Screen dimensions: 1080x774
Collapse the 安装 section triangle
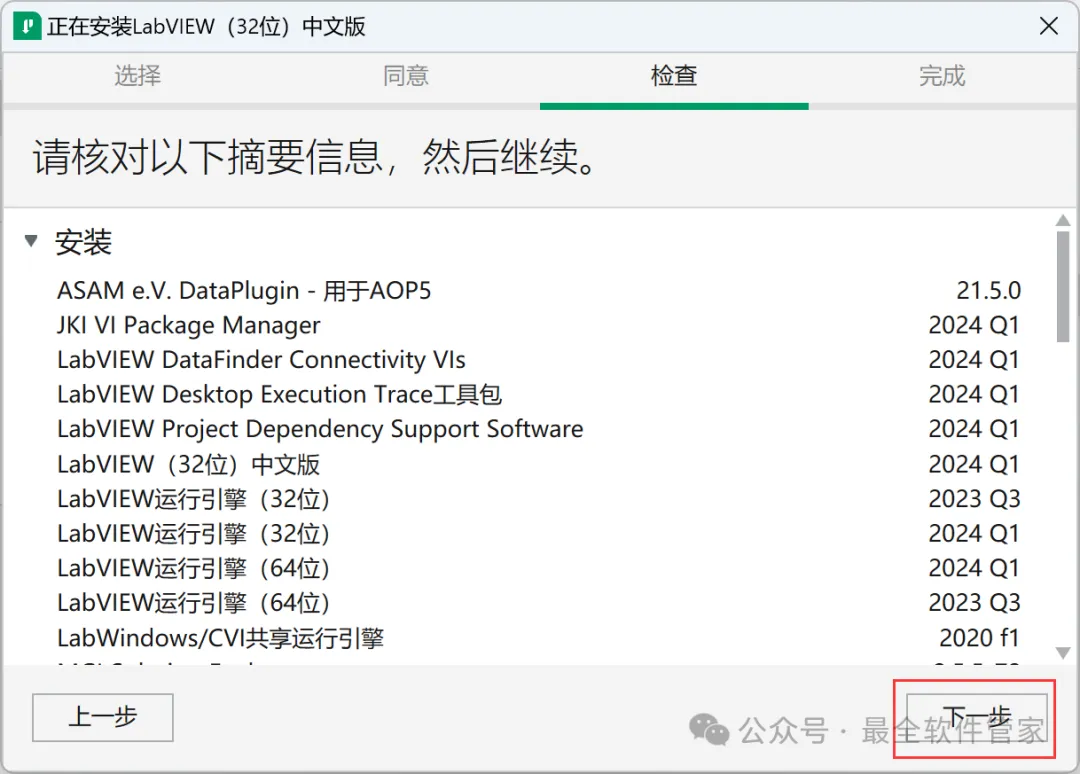click(30, 241)
